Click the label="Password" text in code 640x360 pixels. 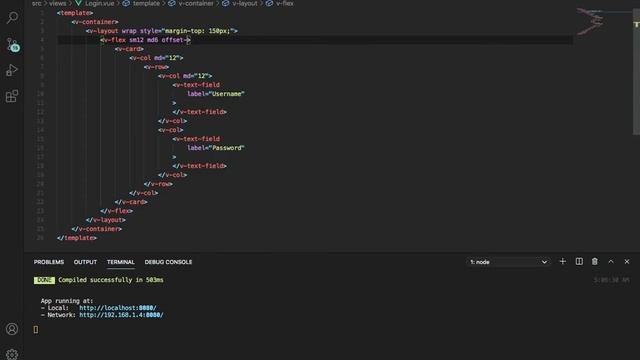216,148
